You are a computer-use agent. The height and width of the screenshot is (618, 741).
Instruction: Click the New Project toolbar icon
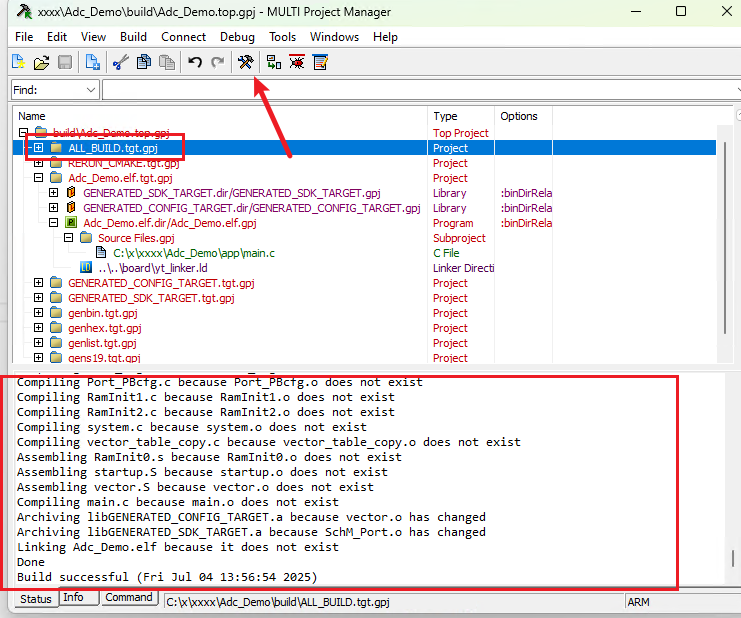pos(18,62)
